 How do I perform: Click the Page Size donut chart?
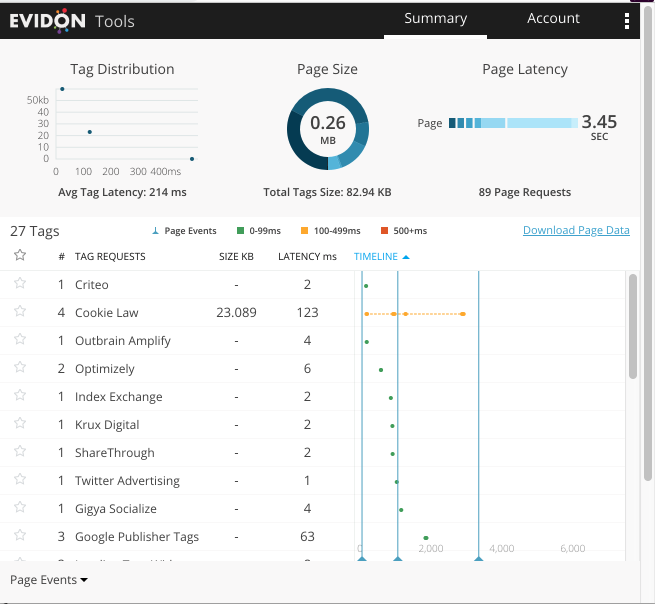[x=327, y=130]
